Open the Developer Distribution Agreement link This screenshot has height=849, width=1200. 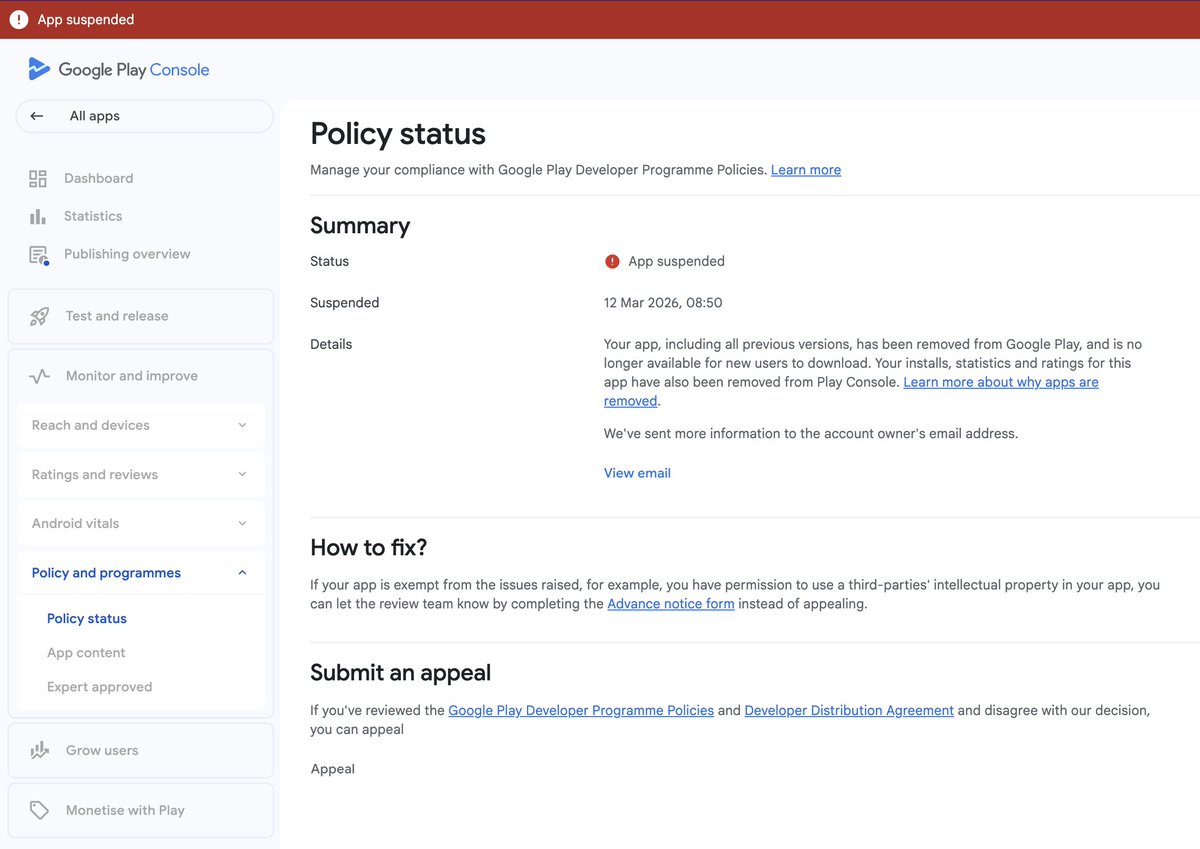click(x=849, y=710)
